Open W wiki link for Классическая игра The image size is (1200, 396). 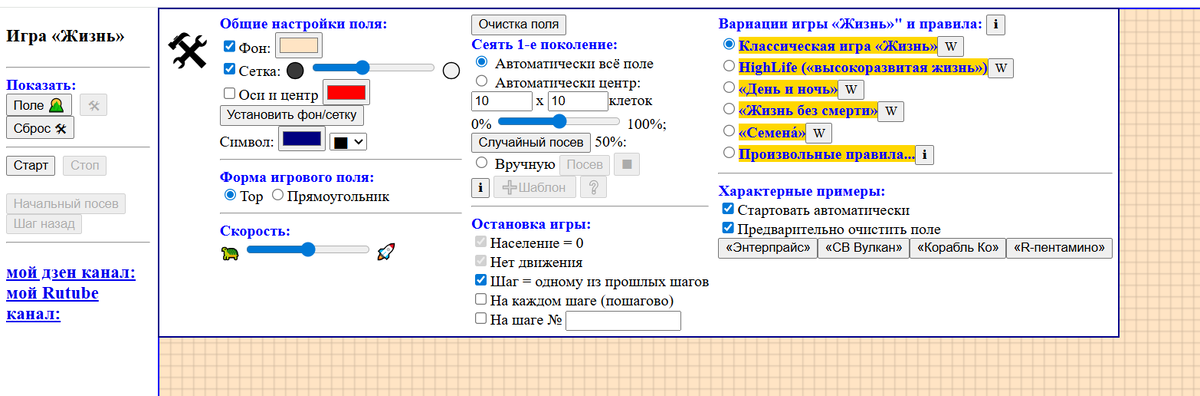pyautogui.click(x=952, y=46)
